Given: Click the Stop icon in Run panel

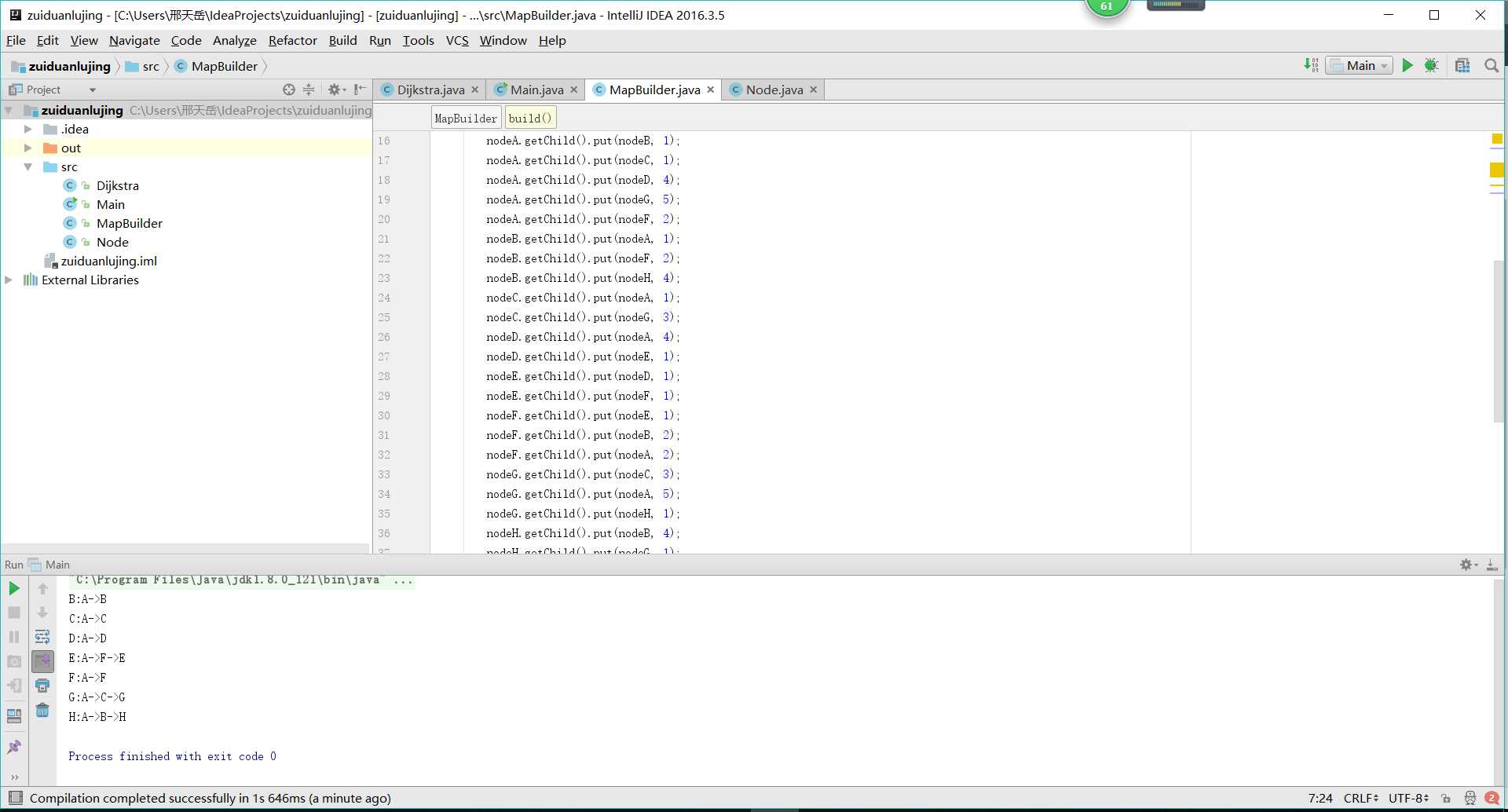Looking at the screenshot, I should coord(14,613).
